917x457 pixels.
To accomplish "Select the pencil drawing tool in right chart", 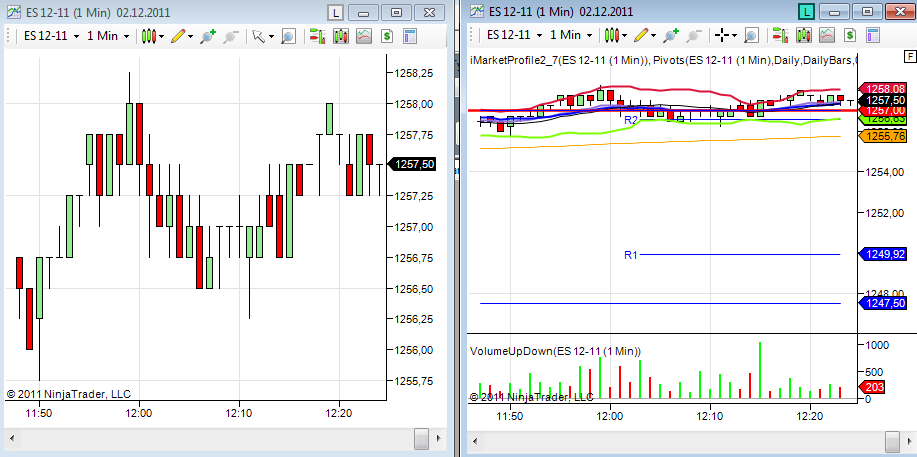I will coord(641,35).
